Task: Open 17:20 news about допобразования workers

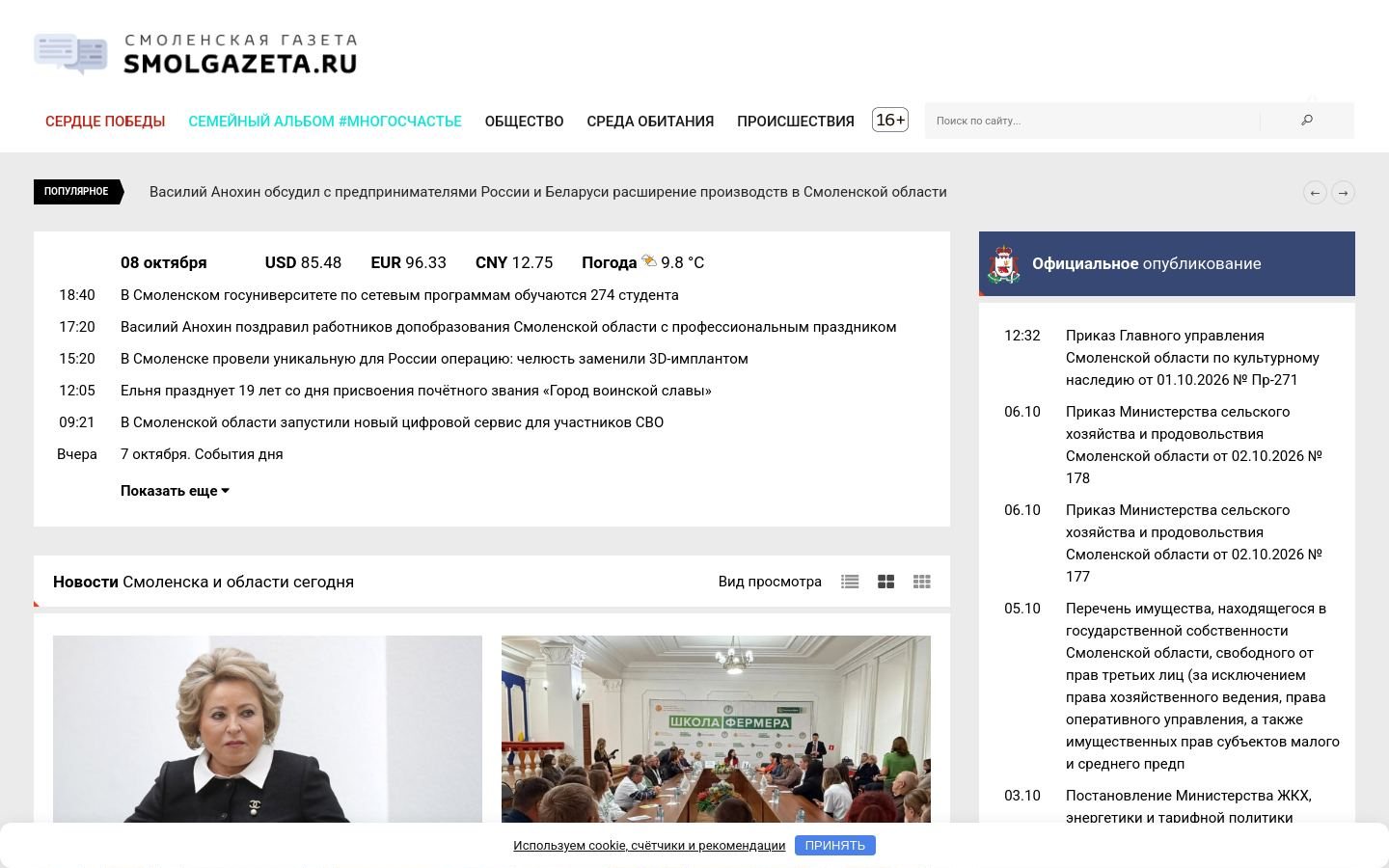Action: 508,327
